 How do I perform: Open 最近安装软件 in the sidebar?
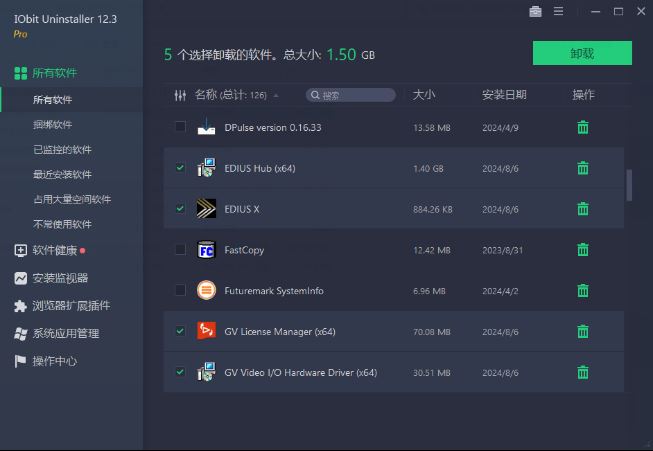(62, 174)
